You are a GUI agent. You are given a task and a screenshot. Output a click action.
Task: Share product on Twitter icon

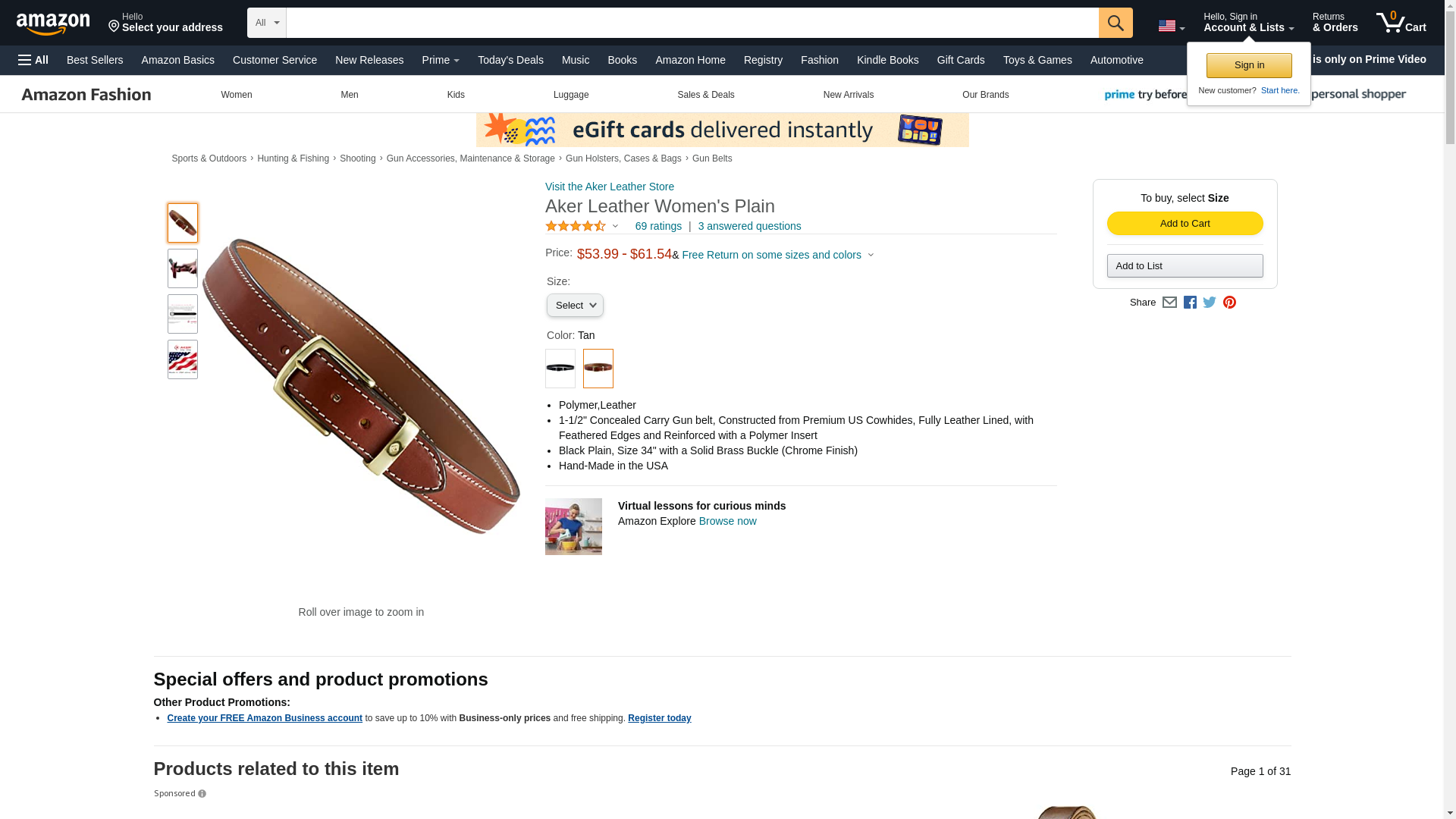1210,303
